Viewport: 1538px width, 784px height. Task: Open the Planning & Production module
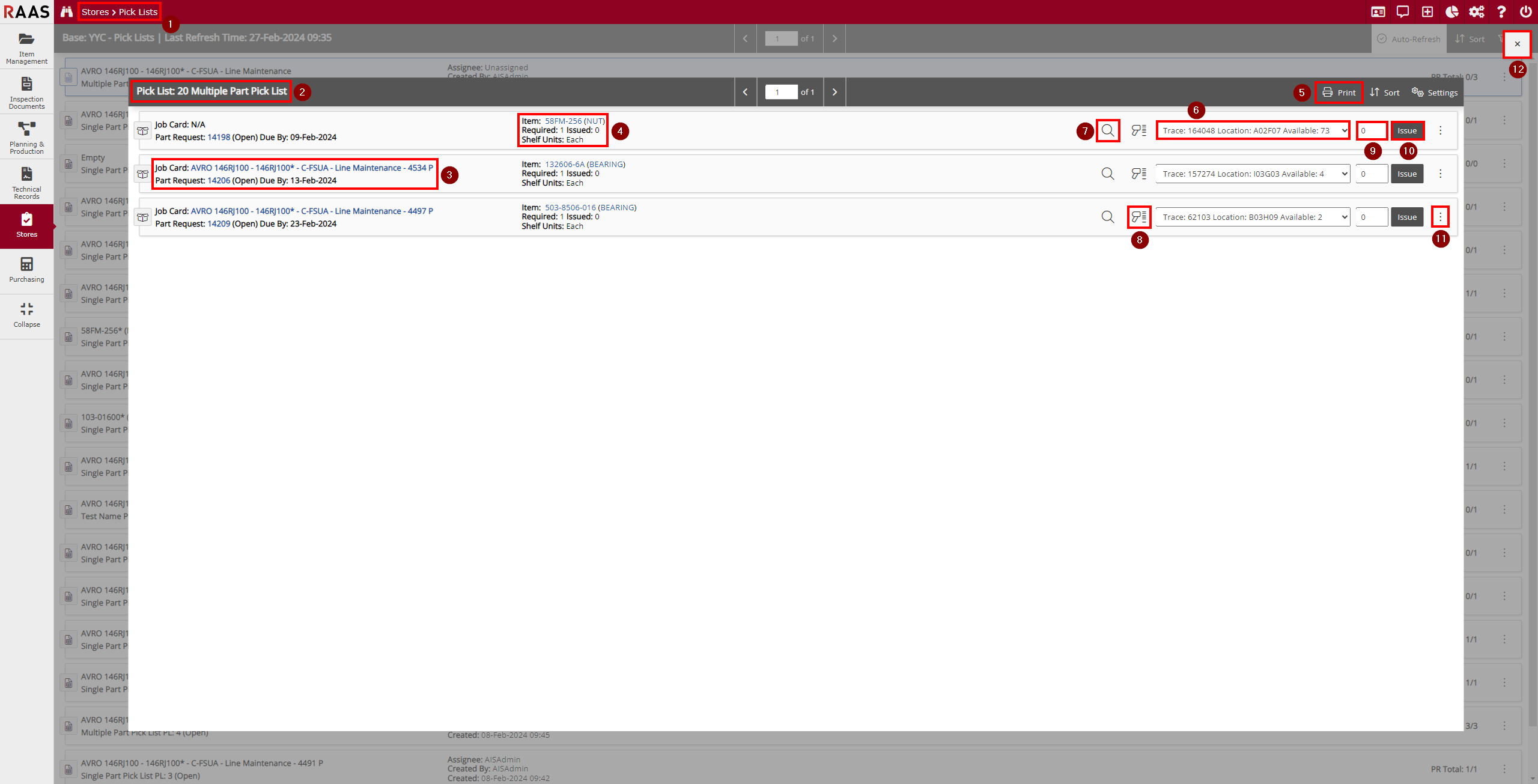(26, 138)
